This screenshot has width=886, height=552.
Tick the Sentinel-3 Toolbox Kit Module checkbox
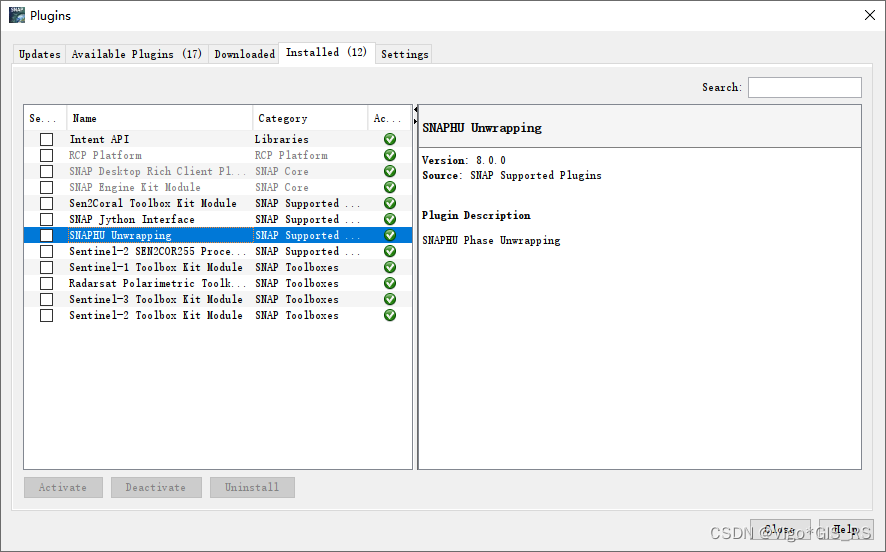click(x=46, y=299)
